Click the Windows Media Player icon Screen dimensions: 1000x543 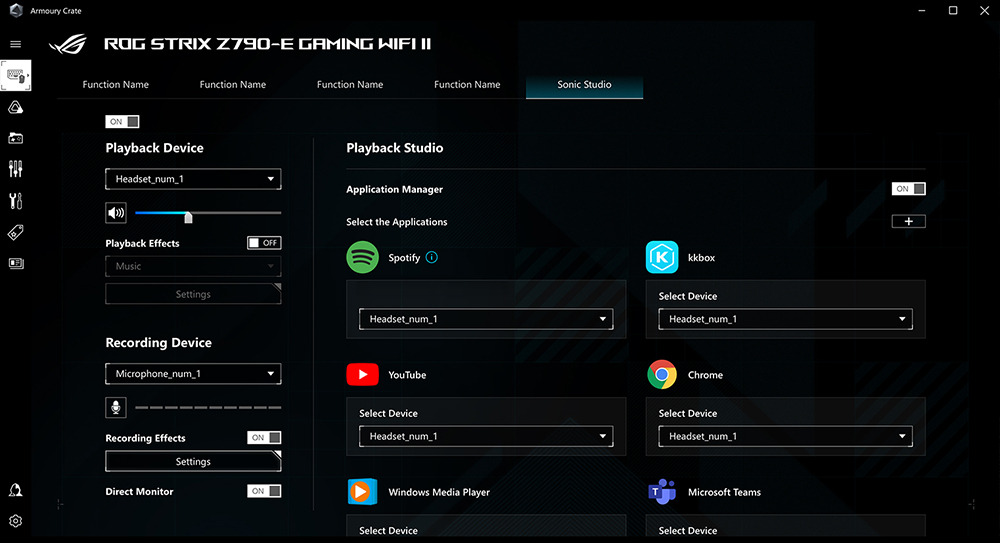pos(362,492)
